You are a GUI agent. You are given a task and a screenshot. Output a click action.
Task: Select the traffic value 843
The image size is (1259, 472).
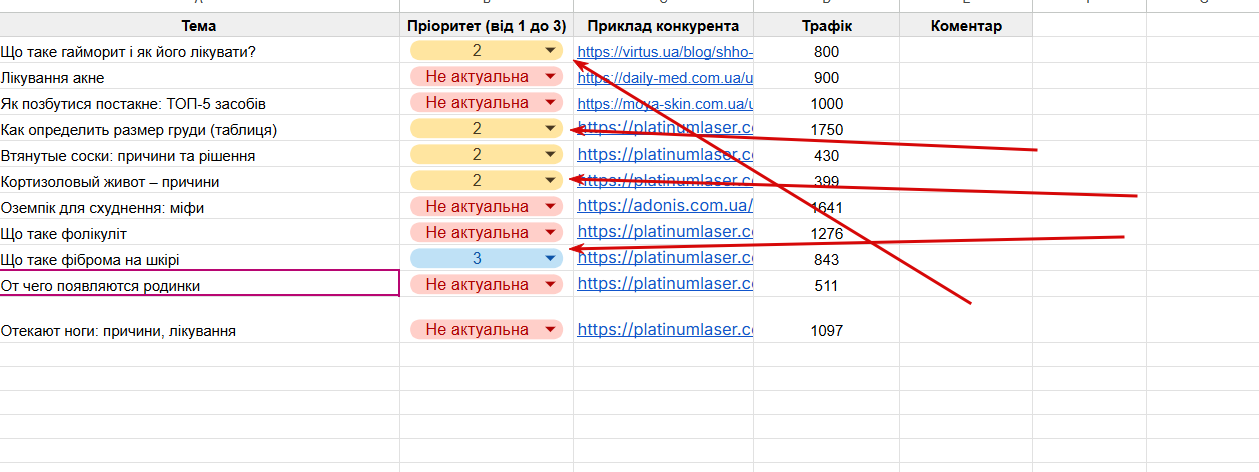826,260
